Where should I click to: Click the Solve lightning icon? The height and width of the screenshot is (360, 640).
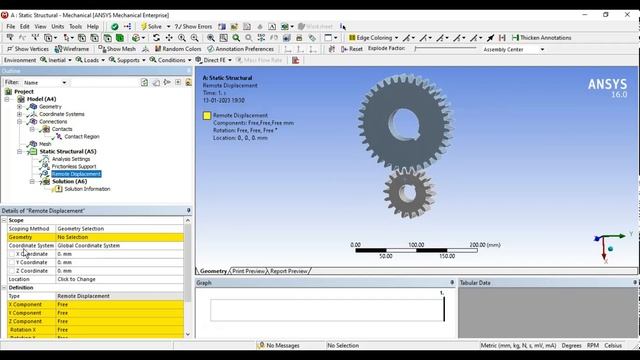coord(143,27)
